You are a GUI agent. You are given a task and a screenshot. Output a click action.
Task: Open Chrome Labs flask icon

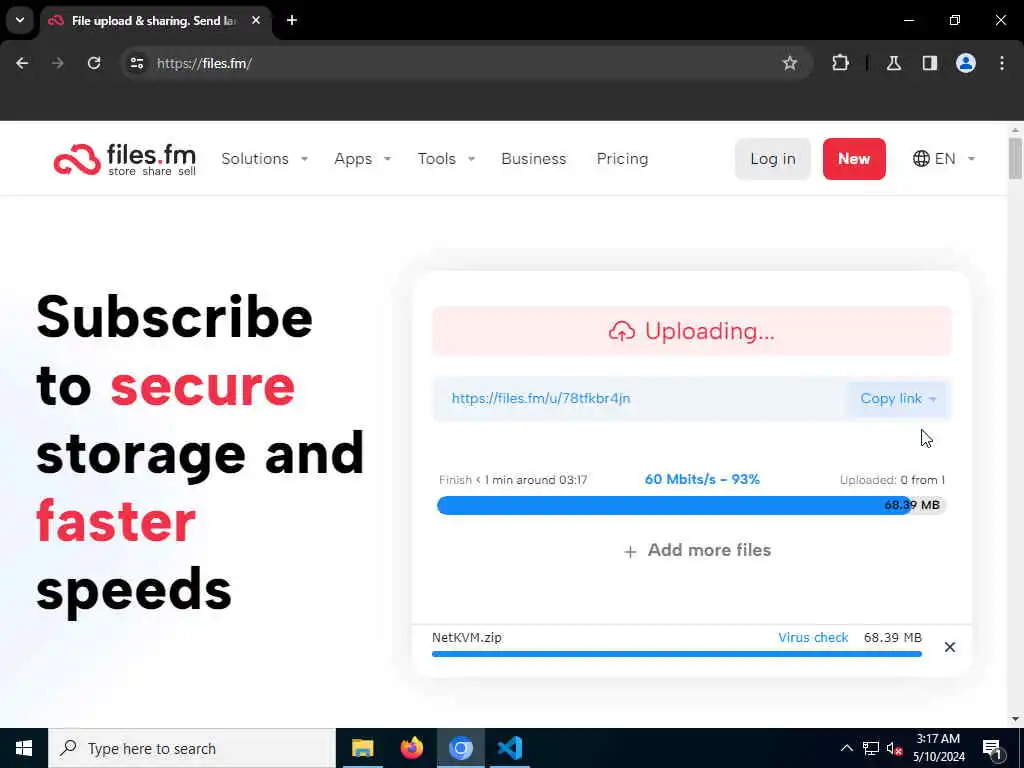(x=893, y=63)
